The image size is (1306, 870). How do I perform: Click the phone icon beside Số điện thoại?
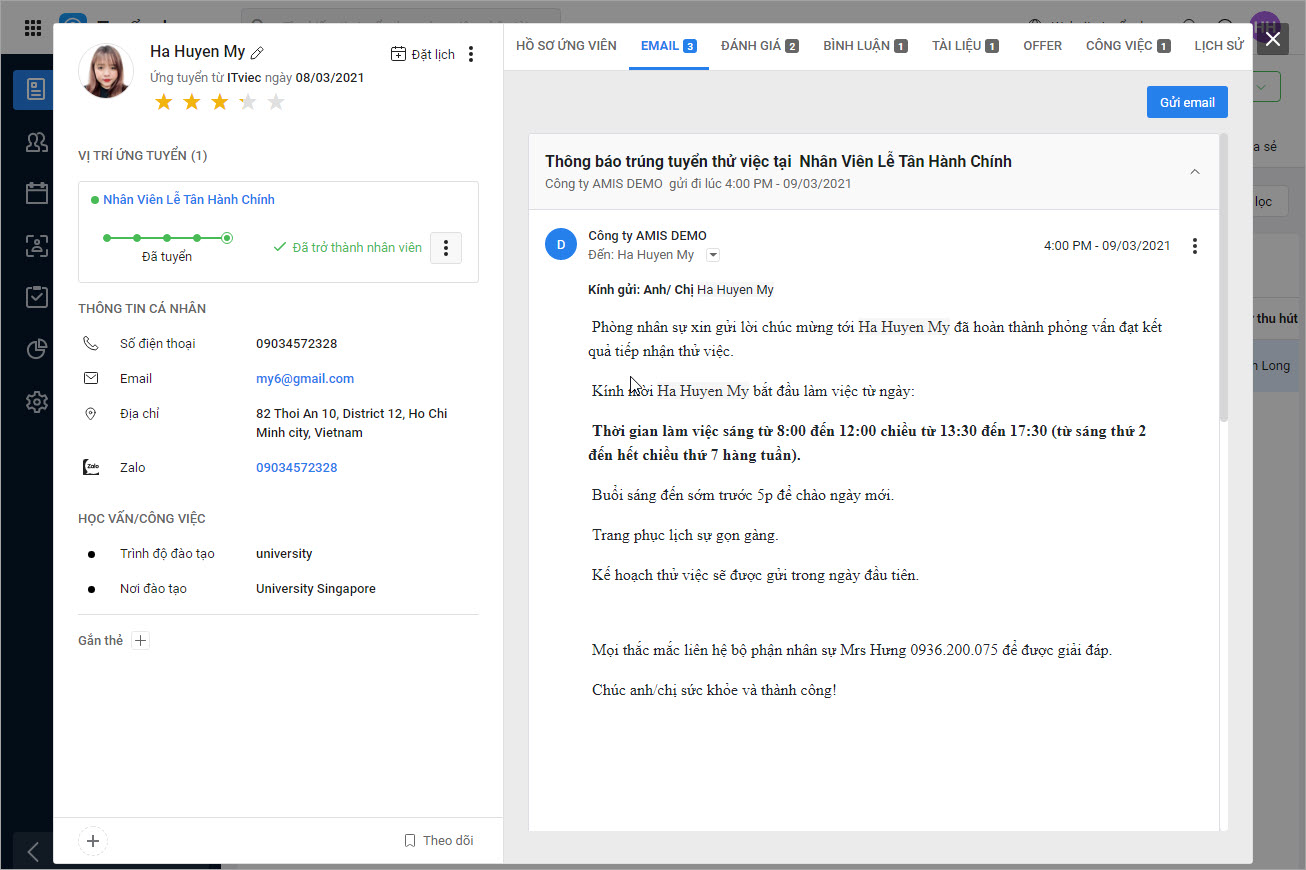click(x=91, y=344)
